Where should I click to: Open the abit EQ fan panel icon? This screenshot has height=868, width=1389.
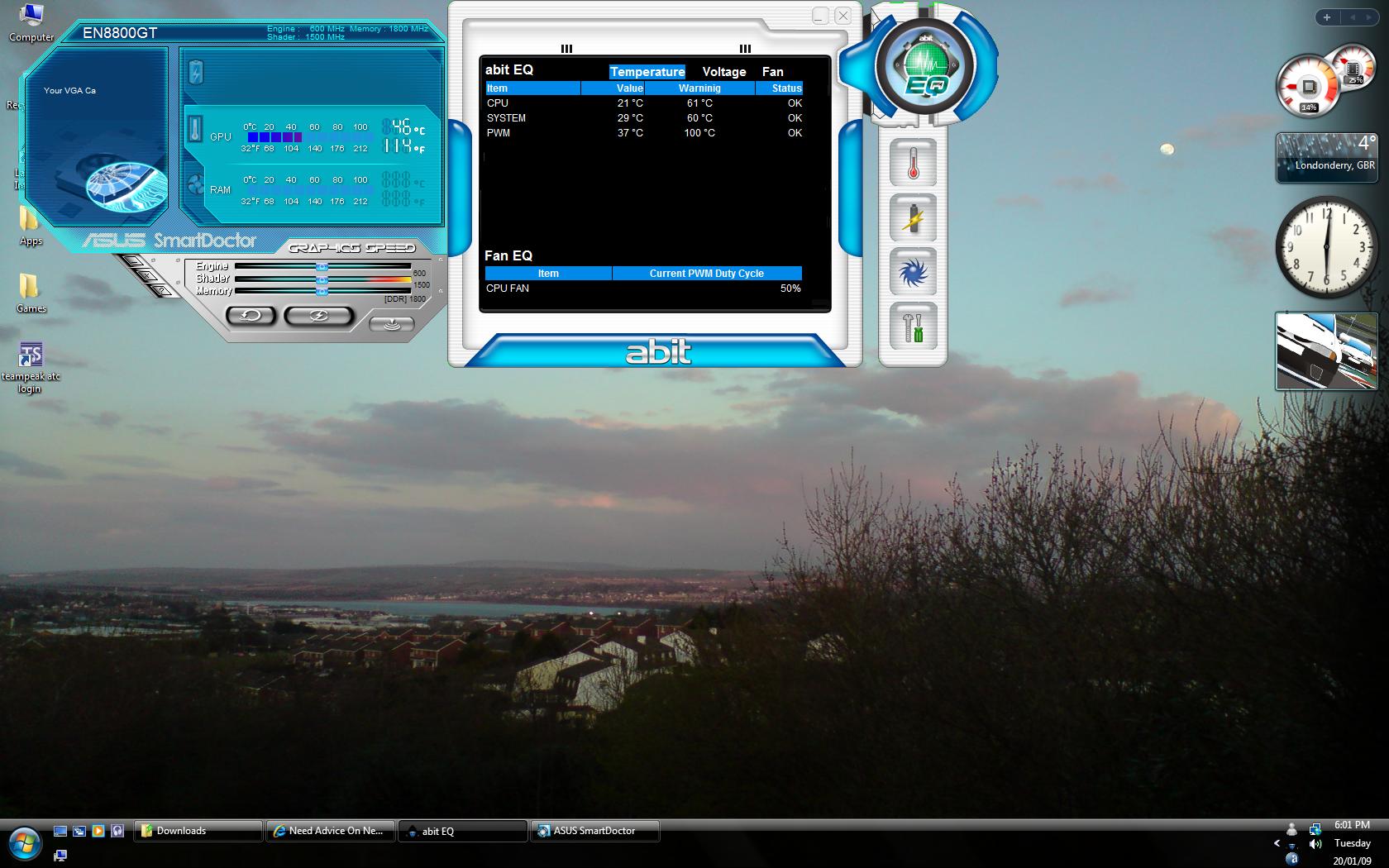[913, 272]
